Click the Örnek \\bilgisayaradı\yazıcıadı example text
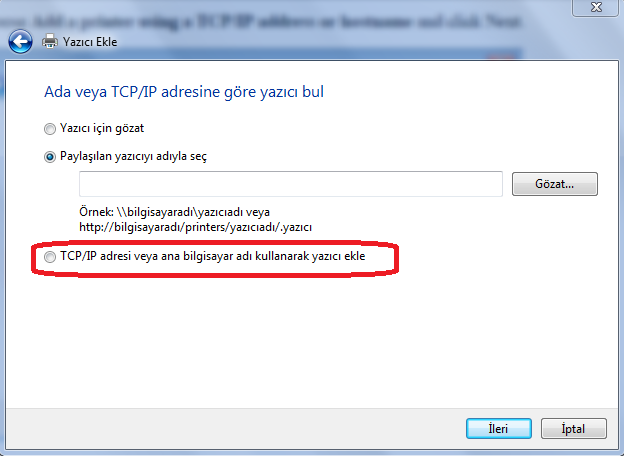Image resolution: width=624 pixels, height=456 pixels. point(174,212)
